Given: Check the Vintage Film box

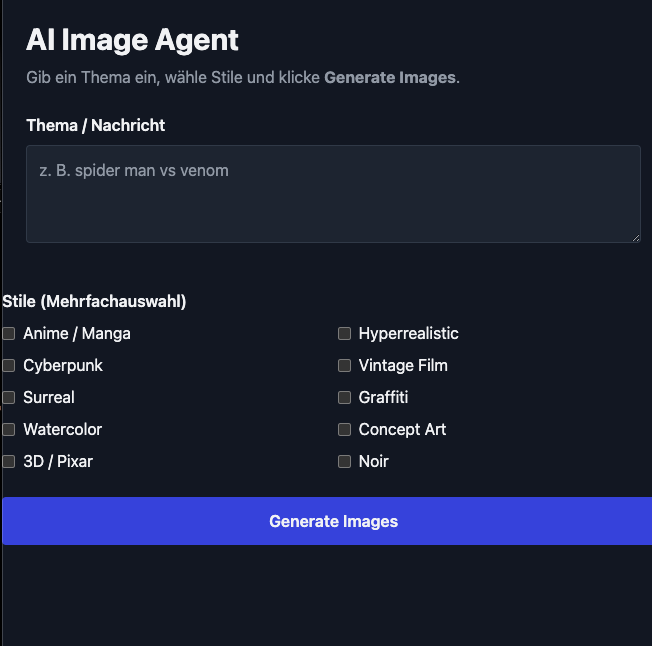Looking at the screenshot, I should pos(345,365).
